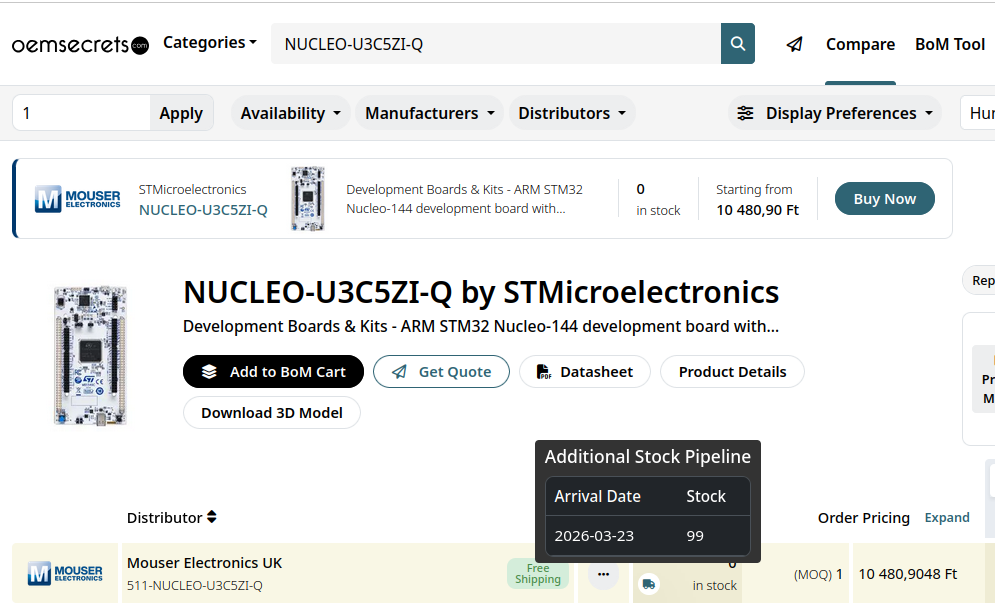The width and height of the screenshot is (995, 604).
Task: Click the paper plane icon in header
Action: tap(794, 44)
